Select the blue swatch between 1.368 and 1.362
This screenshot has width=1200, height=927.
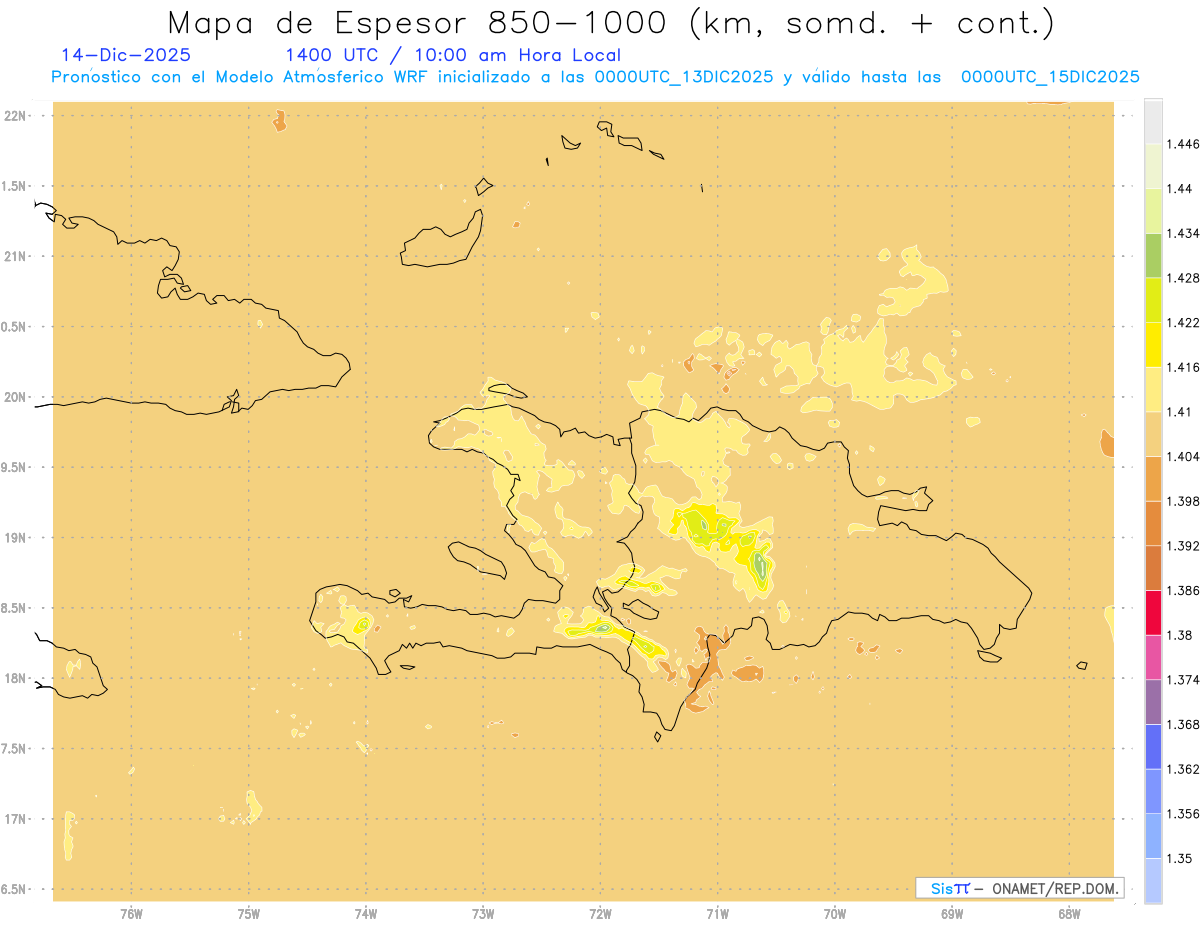pos(1153,746)
